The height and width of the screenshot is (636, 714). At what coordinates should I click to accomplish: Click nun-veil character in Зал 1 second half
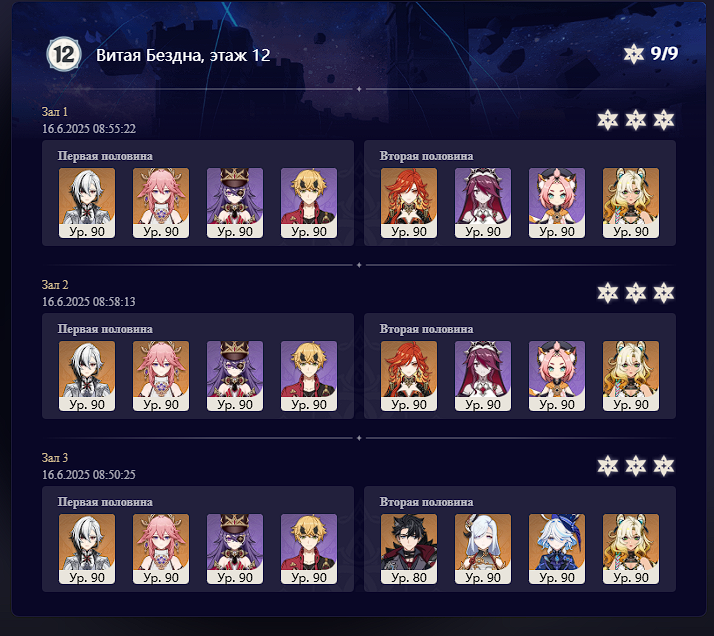[483, 203]
